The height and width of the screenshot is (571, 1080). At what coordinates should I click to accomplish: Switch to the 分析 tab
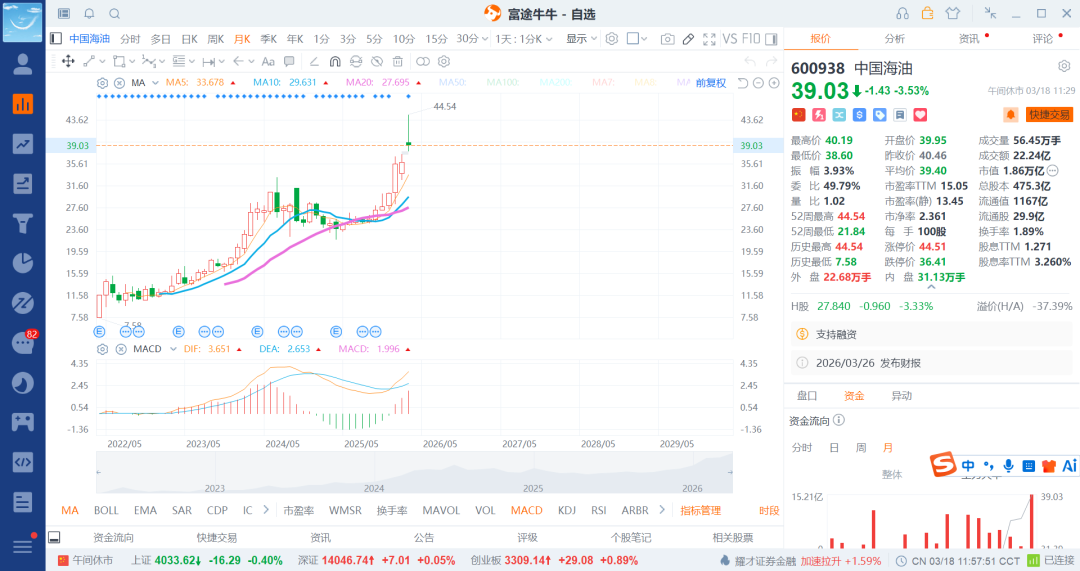895,39
